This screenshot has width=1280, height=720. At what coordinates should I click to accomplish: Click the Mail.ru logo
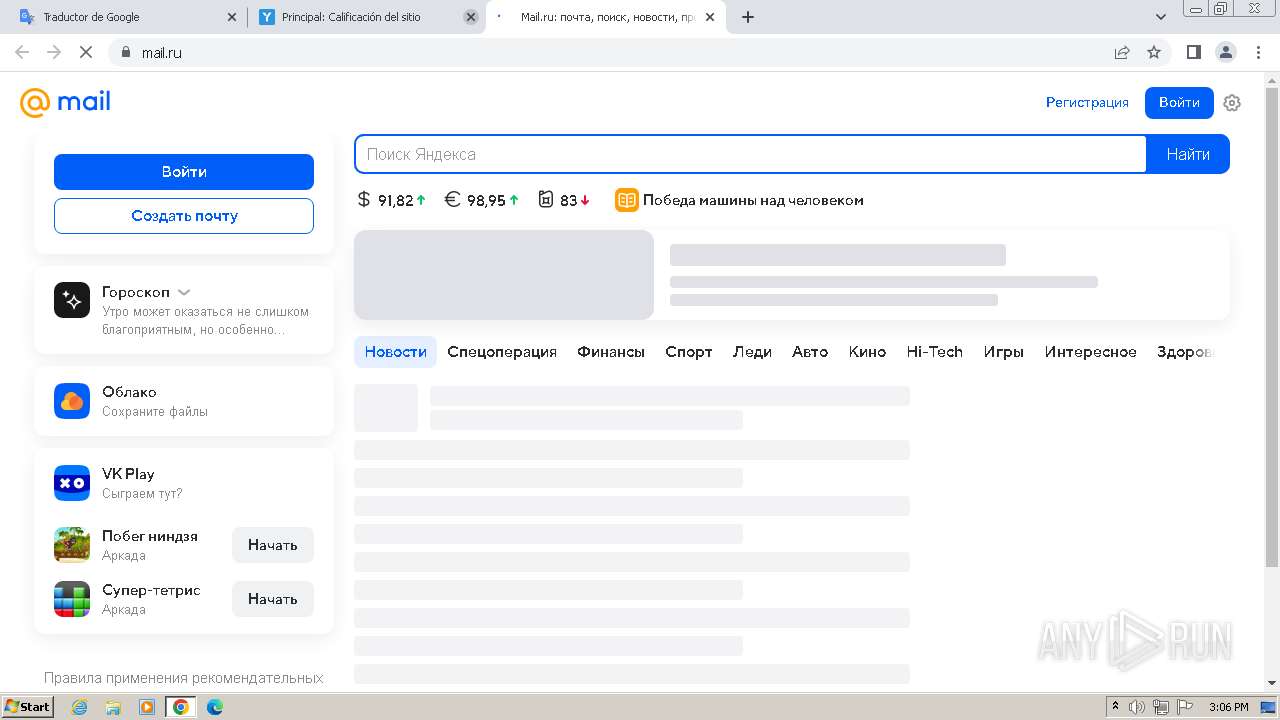click(65, 102)
